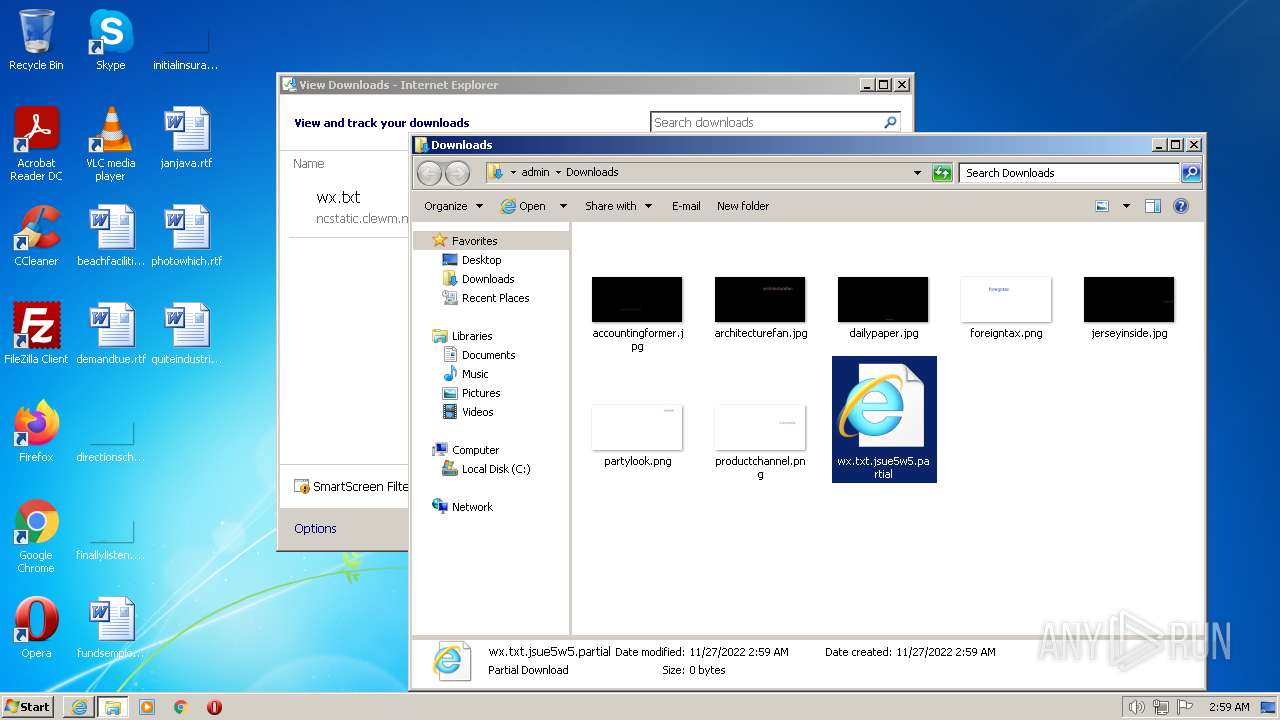The image size is (1280, 720).
Task: Open the Start menu
Action: (x=27, y=707)
